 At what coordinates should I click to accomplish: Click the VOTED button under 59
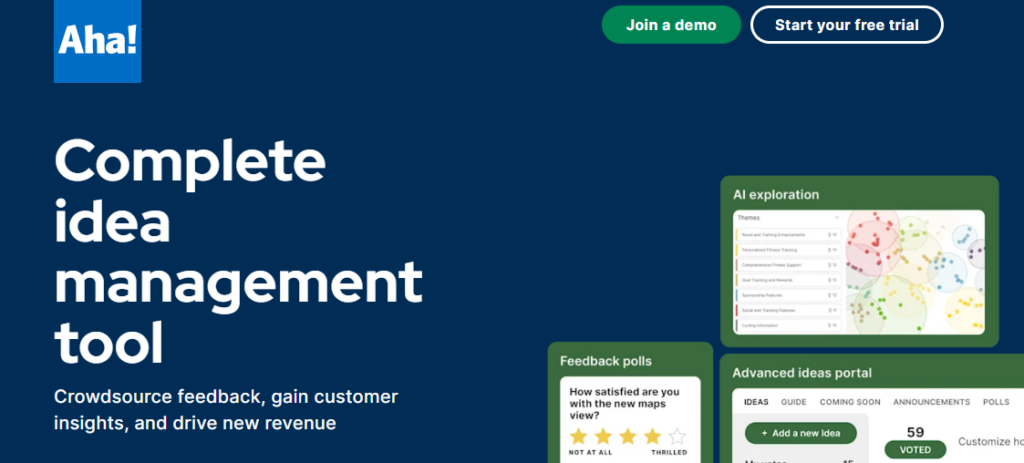(915, 450)
